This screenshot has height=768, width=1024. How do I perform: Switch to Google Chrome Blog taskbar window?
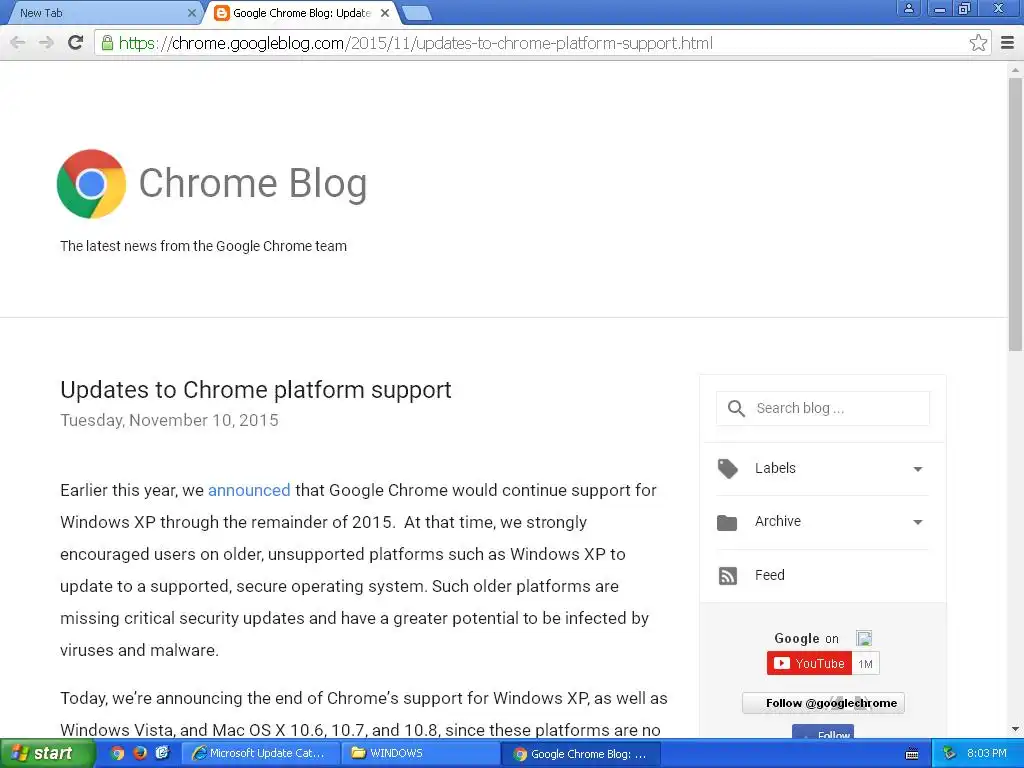(x=581, y=753)
